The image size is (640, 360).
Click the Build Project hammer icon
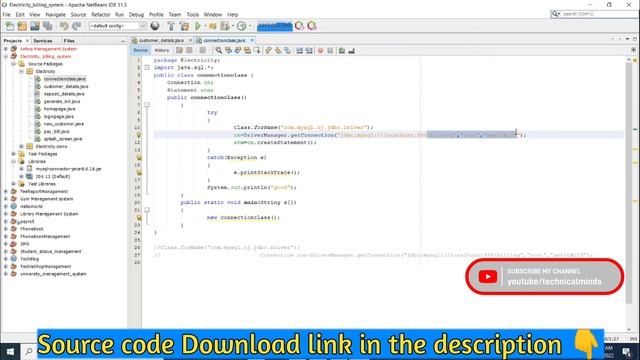[x=171, y=26]
